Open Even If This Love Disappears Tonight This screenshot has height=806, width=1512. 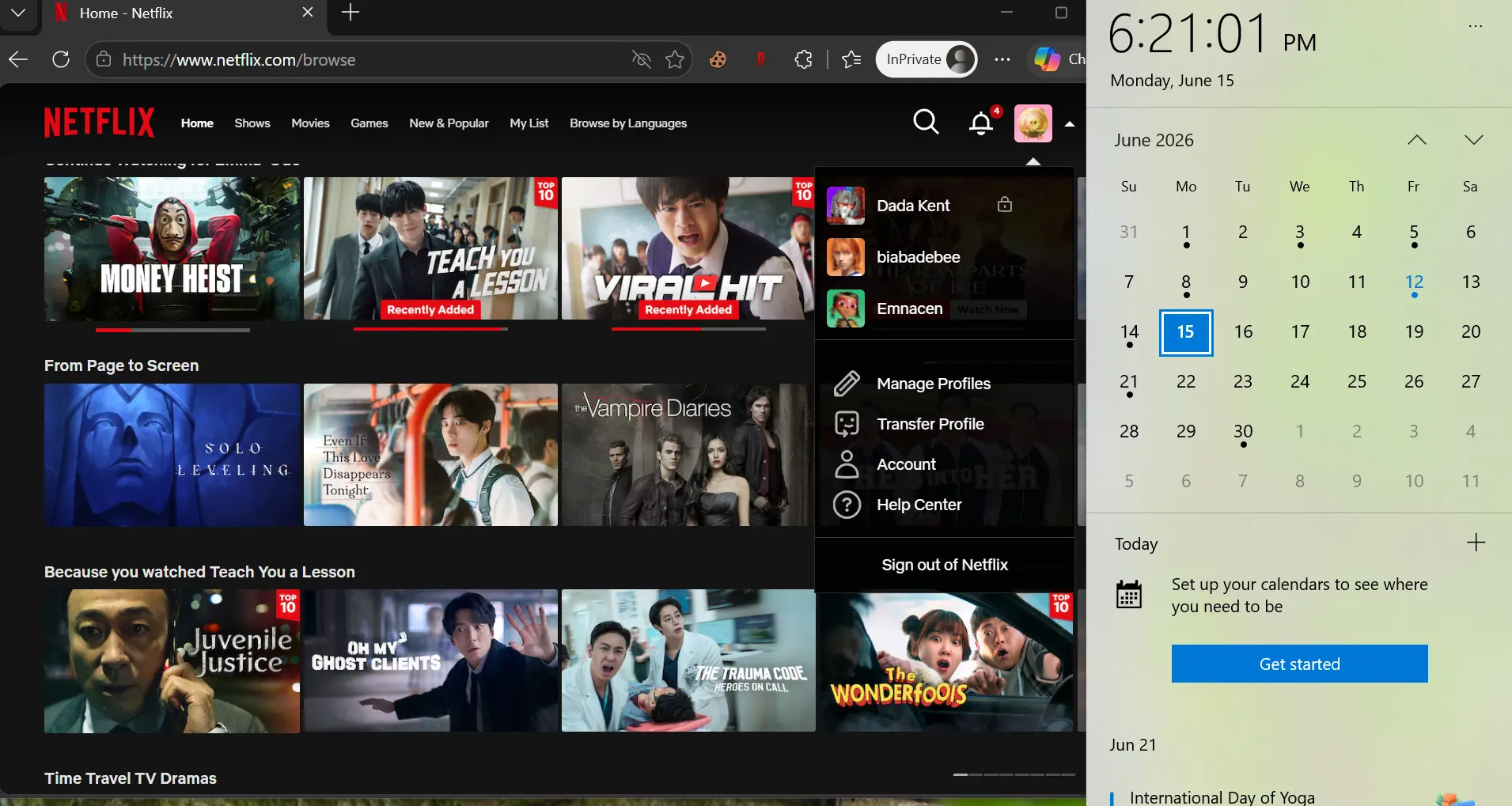430,455
